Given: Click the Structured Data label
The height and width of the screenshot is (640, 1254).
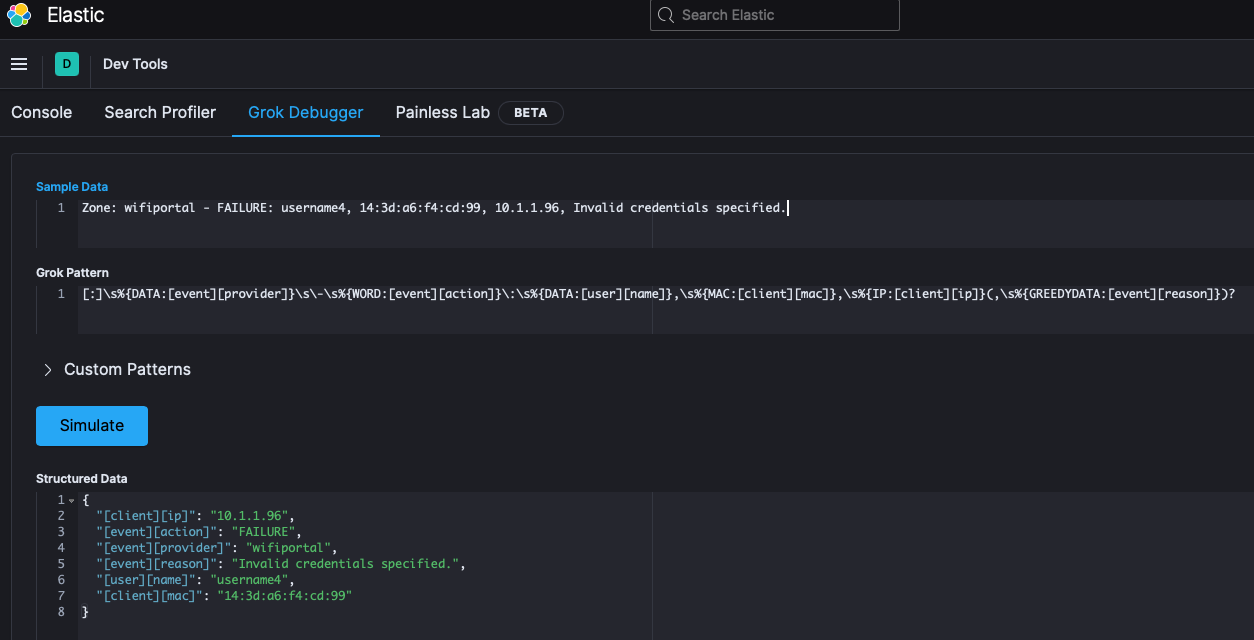Looking at the screenshot, I should coord(82,479).
